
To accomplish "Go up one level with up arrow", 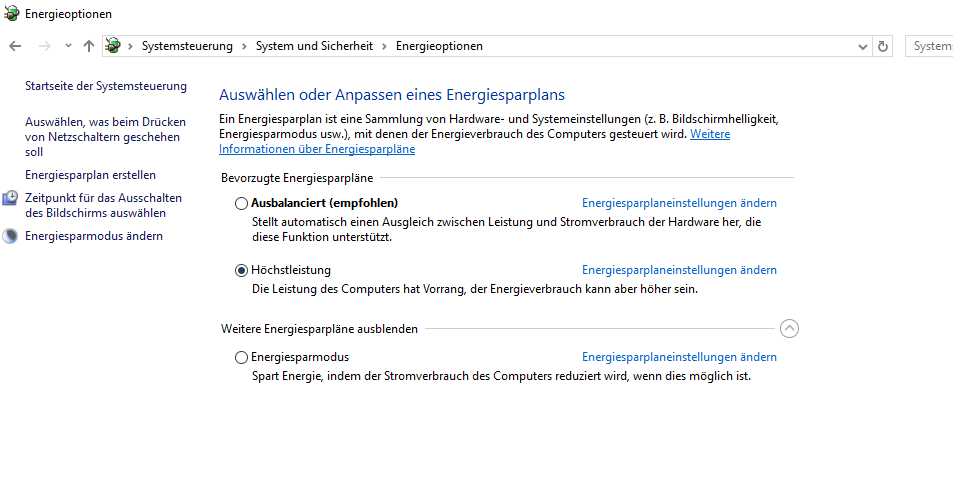I will pyautogui.click(x=89, y=46).
